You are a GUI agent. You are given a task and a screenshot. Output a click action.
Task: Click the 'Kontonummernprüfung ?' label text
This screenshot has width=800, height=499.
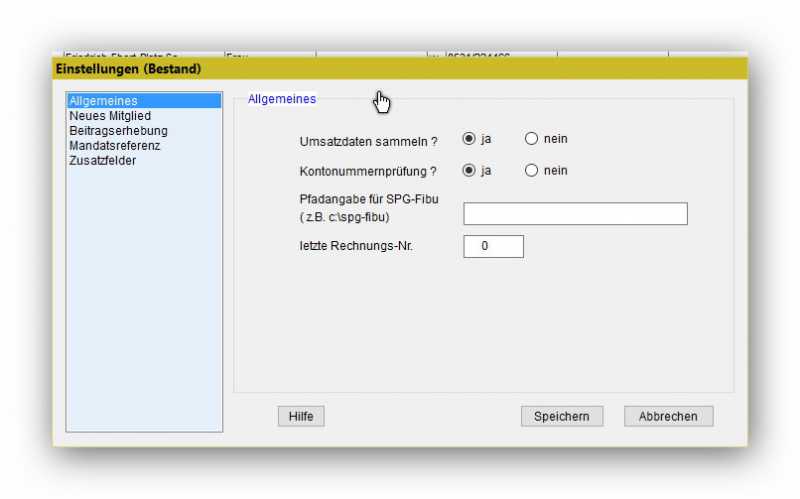(x=368, y=172)
